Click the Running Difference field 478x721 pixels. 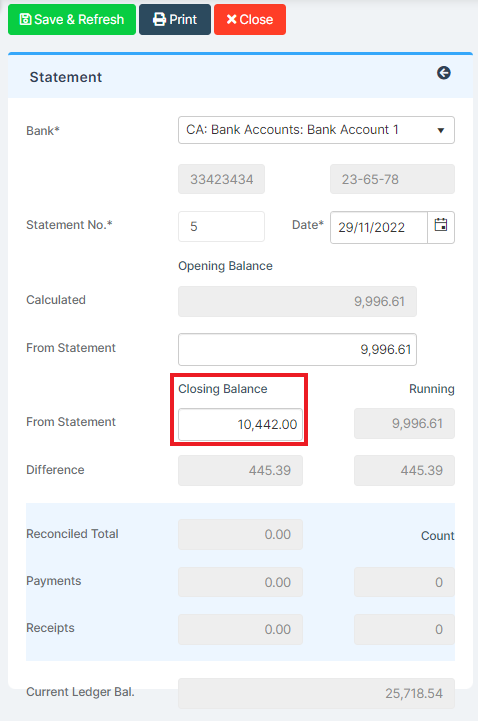pyautogui.click(x=404, y=470)
